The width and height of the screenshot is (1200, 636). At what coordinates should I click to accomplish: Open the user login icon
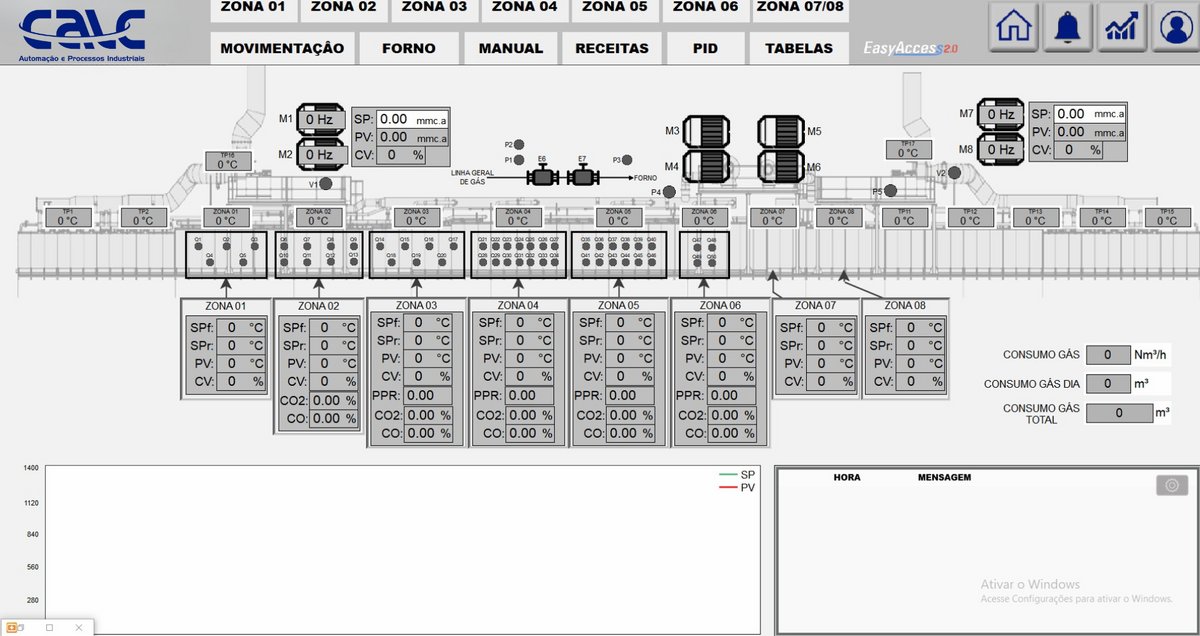(1176, 28)
